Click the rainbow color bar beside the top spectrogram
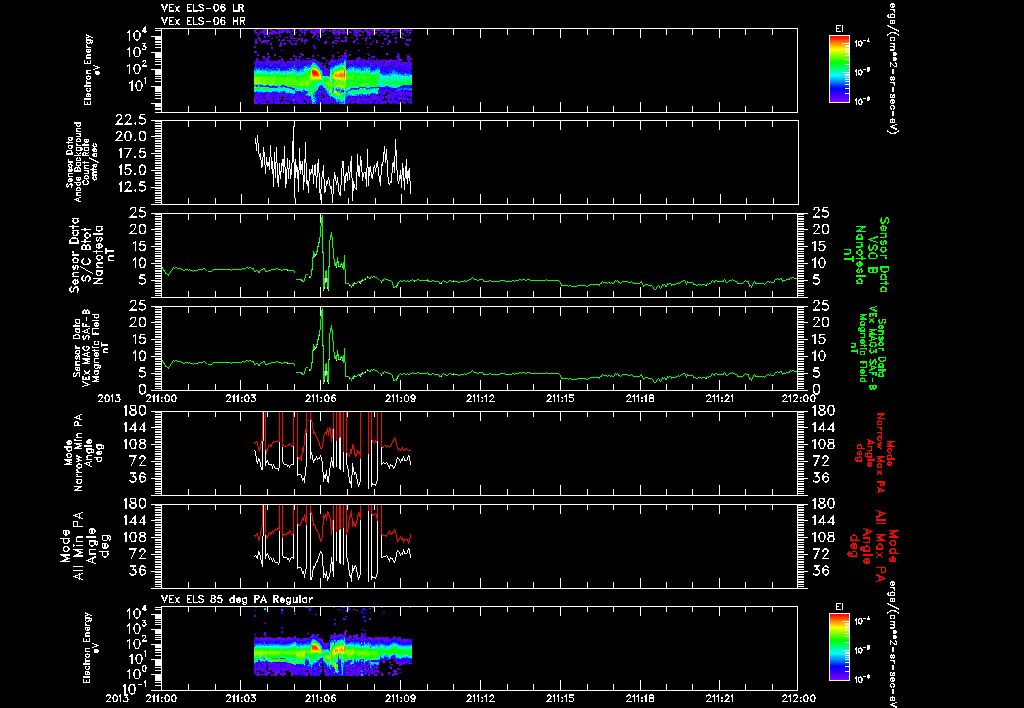This screenshot has width=1024, height=708. pyautogui.click(x=839, y=69)
